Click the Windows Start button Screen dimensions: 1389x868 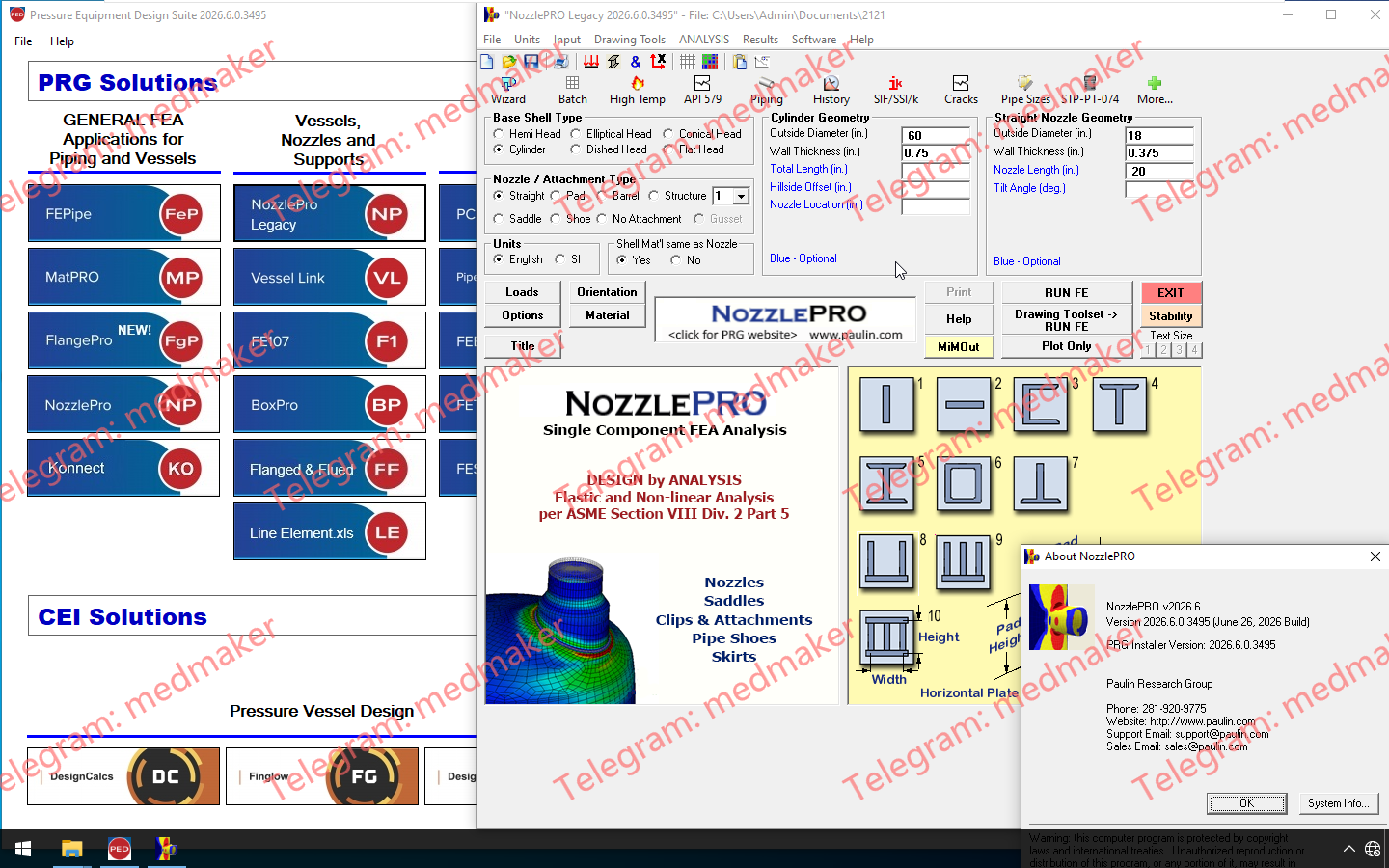pyautogui.click(x=23, y=849)
